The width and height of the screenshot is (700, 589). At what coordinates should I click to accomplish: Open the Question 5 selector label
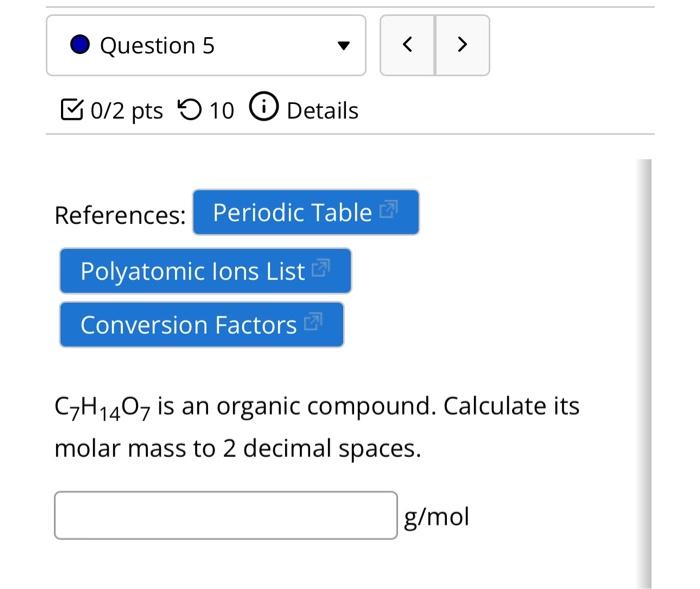click(x=157, y=46)
